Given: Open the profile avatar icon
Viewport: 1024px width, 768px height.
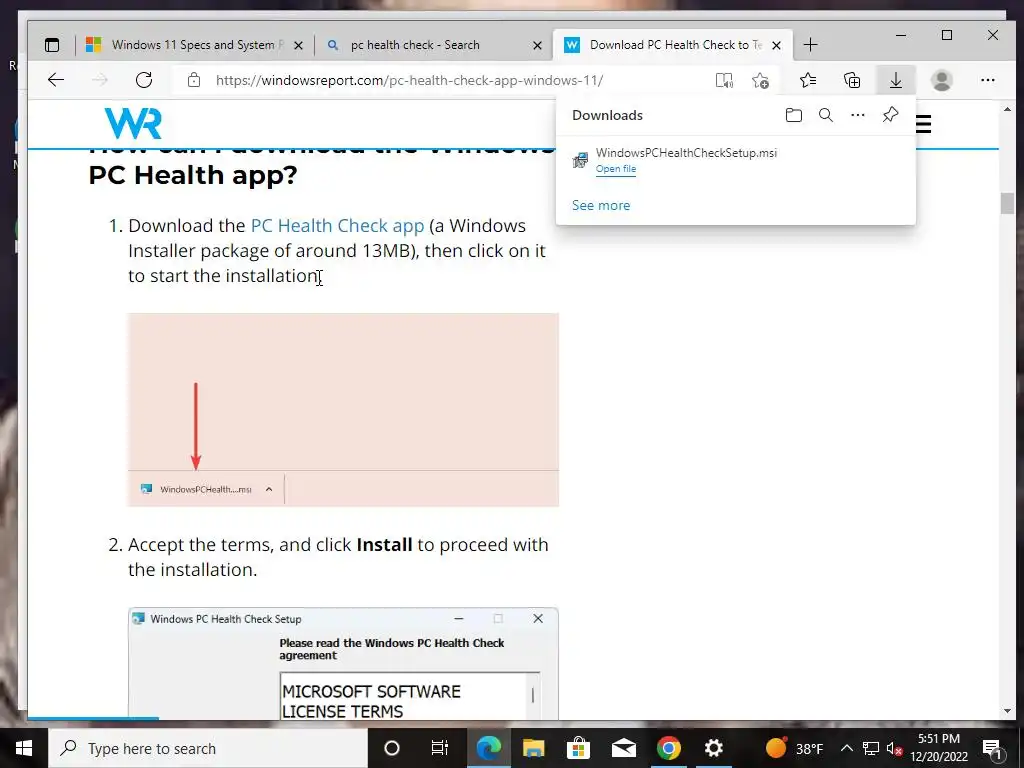Looking at the screenshot, I should coord(942,80).
